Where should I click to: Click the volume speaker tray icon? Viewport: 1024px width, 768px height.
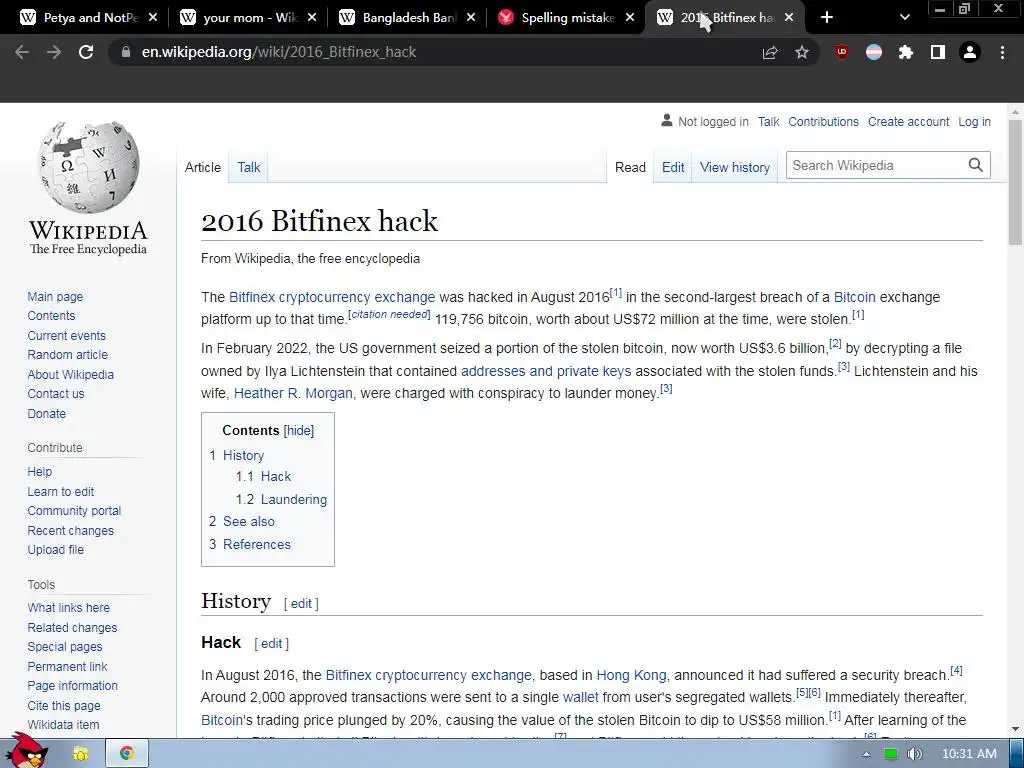914,754
